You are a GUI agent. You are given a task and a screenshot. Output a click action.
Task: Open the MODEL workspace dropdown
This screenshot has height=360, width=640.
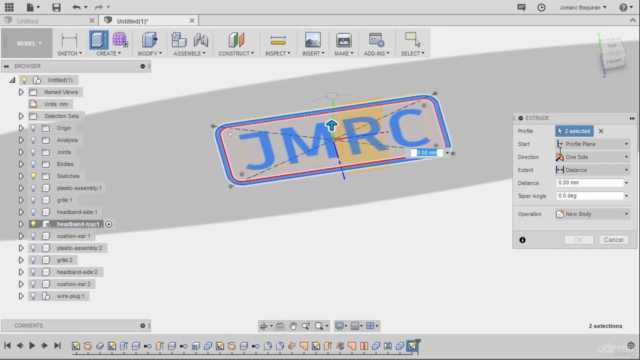click(x=27, y=43)
